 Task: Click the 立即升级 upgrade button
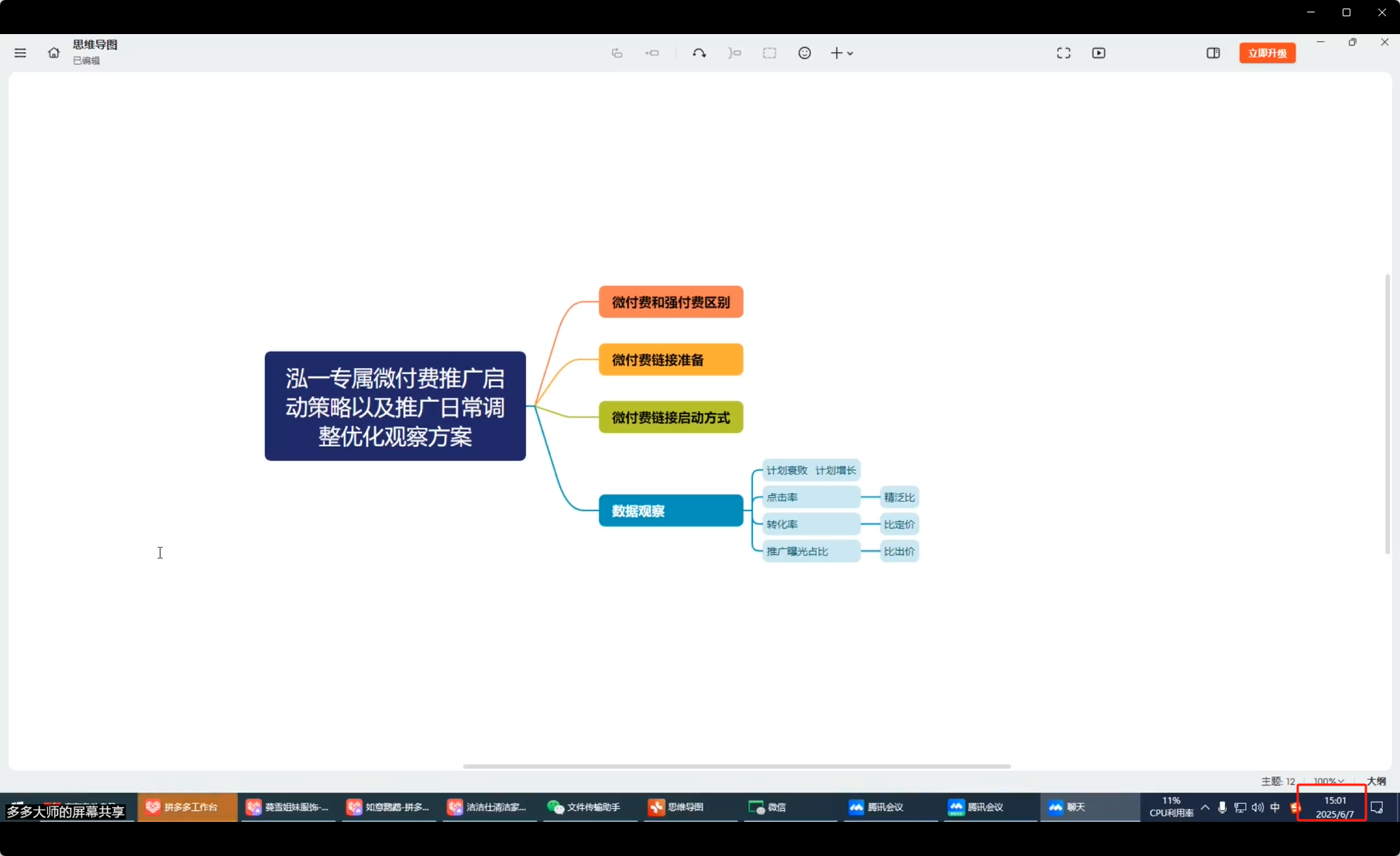pos(1267,53)
